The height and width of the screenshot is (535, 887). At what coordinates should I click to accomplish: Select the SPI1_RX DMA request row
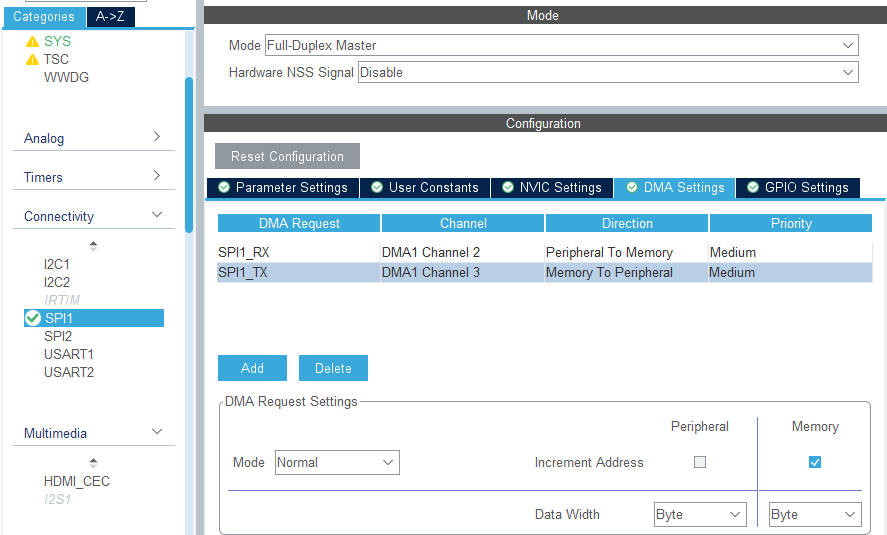(298, 253)
